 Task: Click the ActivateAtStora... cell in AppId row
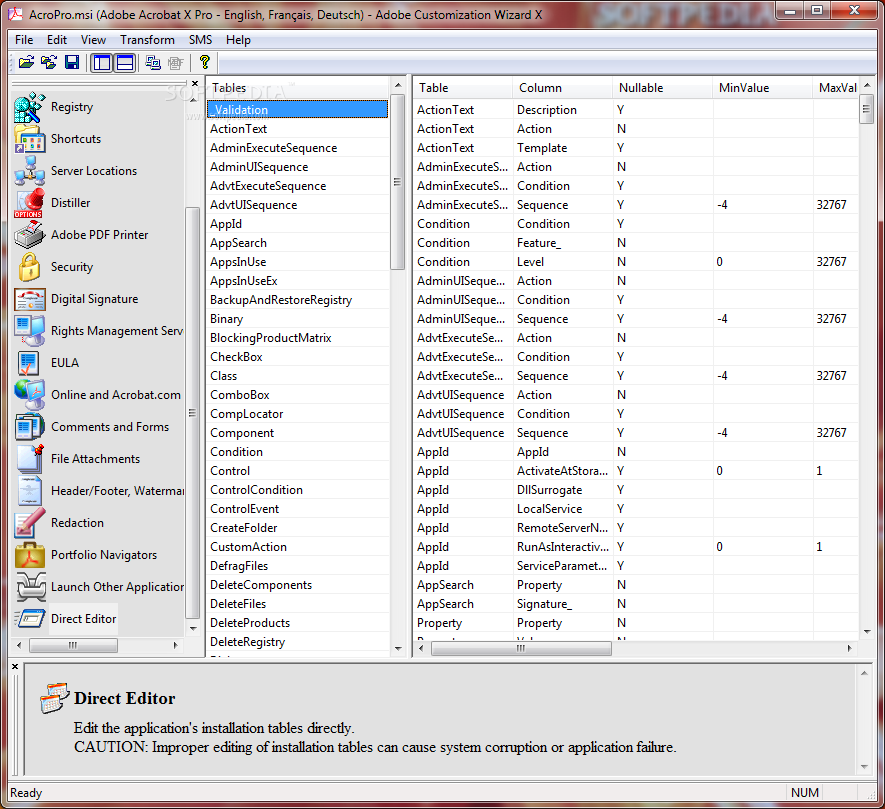coord(563,471)
